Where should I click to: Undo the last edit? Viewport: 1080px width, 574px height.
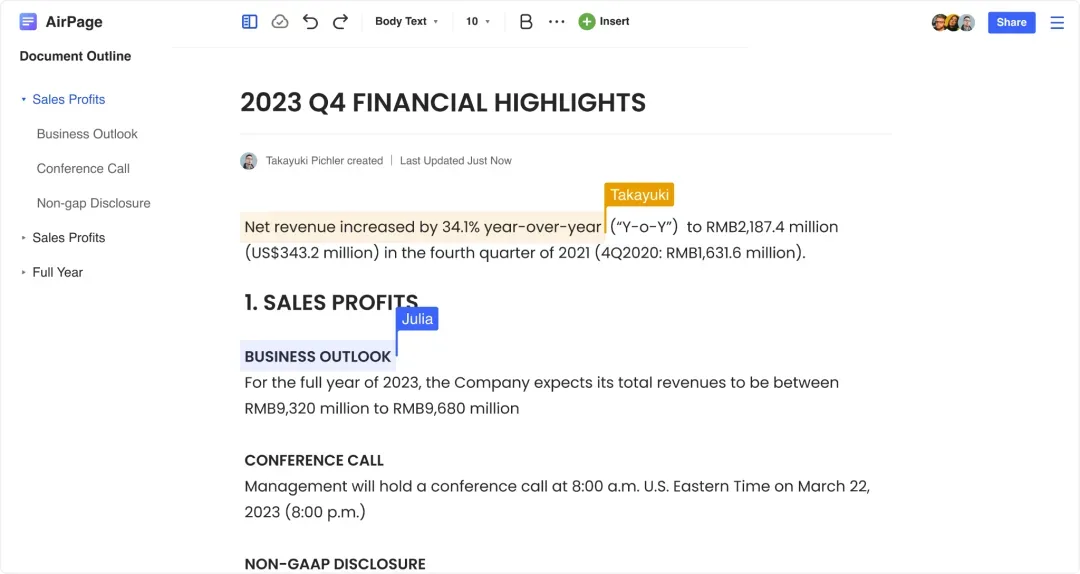click(310, 22)
